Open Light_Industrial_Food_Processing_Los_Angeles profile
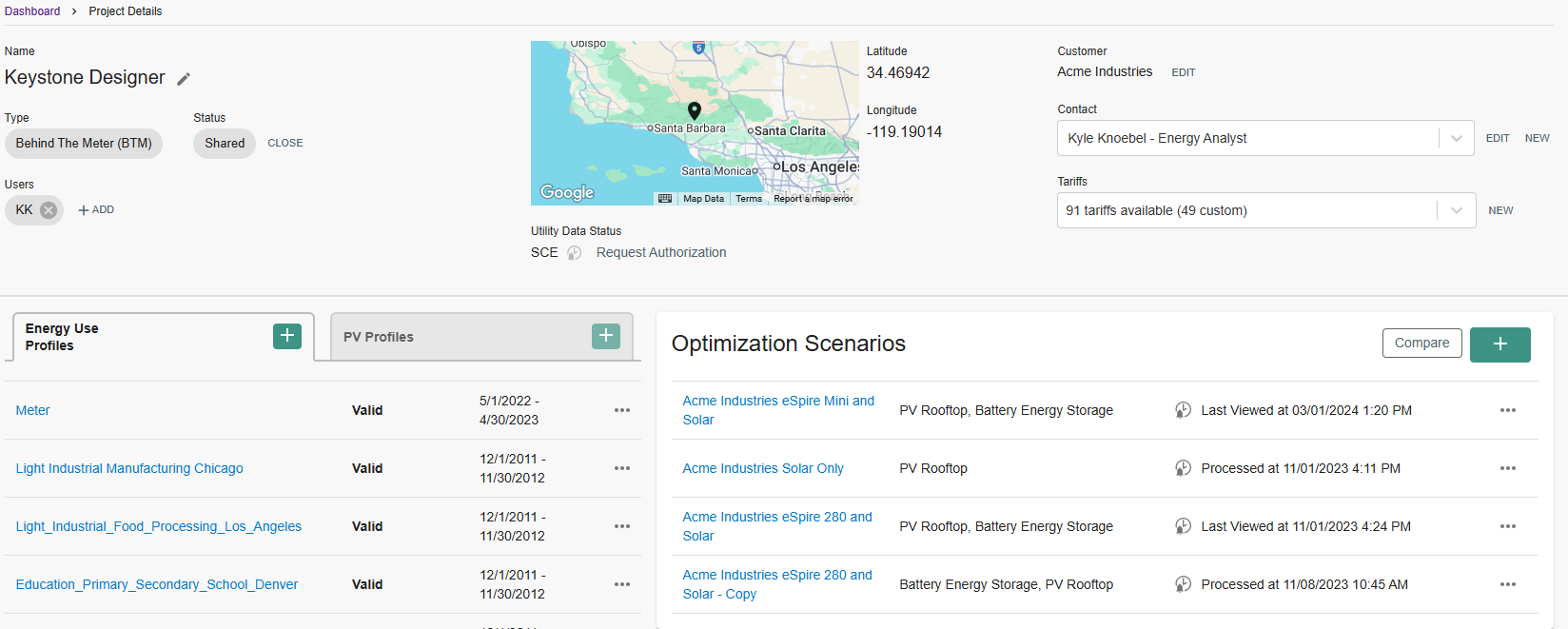Viewport: 1568px width, 629px height. click(159, 526)
